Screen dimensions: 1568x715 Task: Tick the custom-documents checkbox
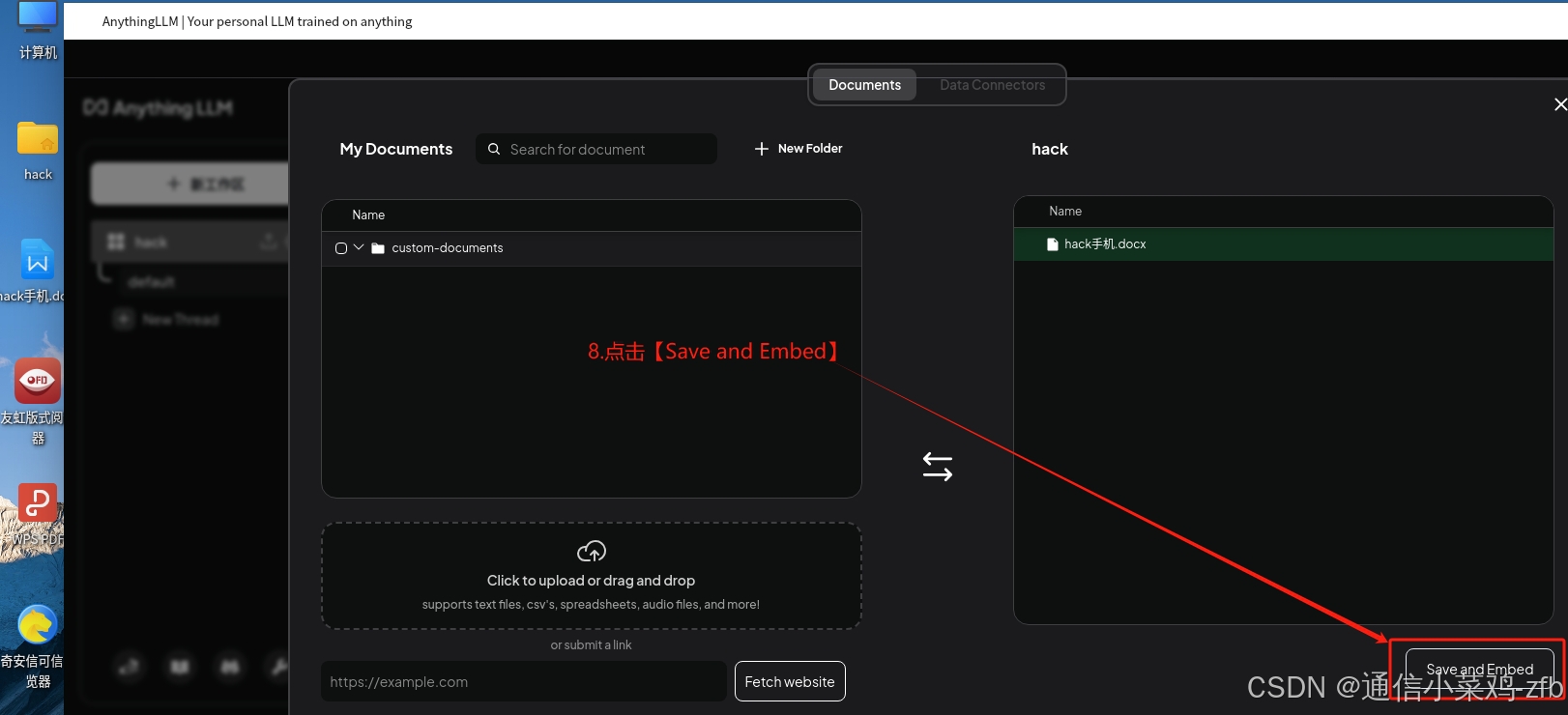(341, 248)
